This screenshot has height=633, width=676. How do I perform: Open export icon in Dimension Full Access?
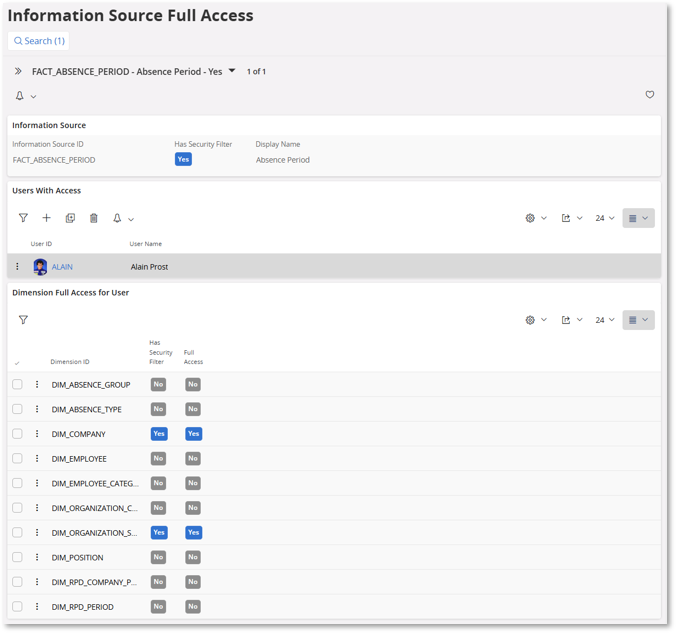(x=566, y=320)
